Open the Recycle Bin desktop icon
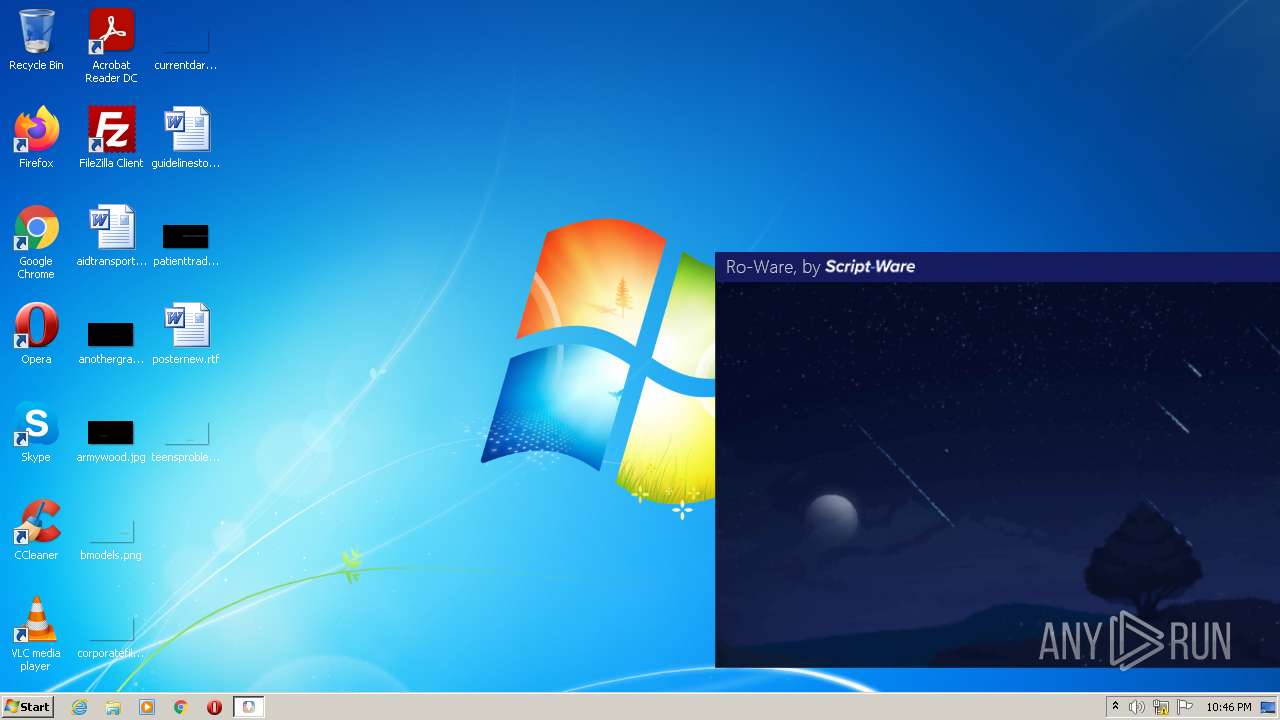Image resolution: width=1280 pixels, height=720 pixels. [36, 40]
